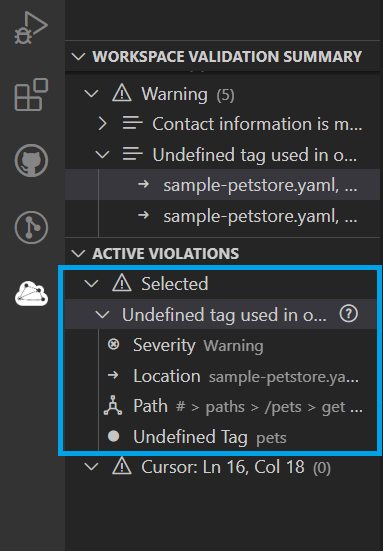The image size is (383, 551).
Task: Open the GitHub panel icon
Action: [x=31, y=160]
